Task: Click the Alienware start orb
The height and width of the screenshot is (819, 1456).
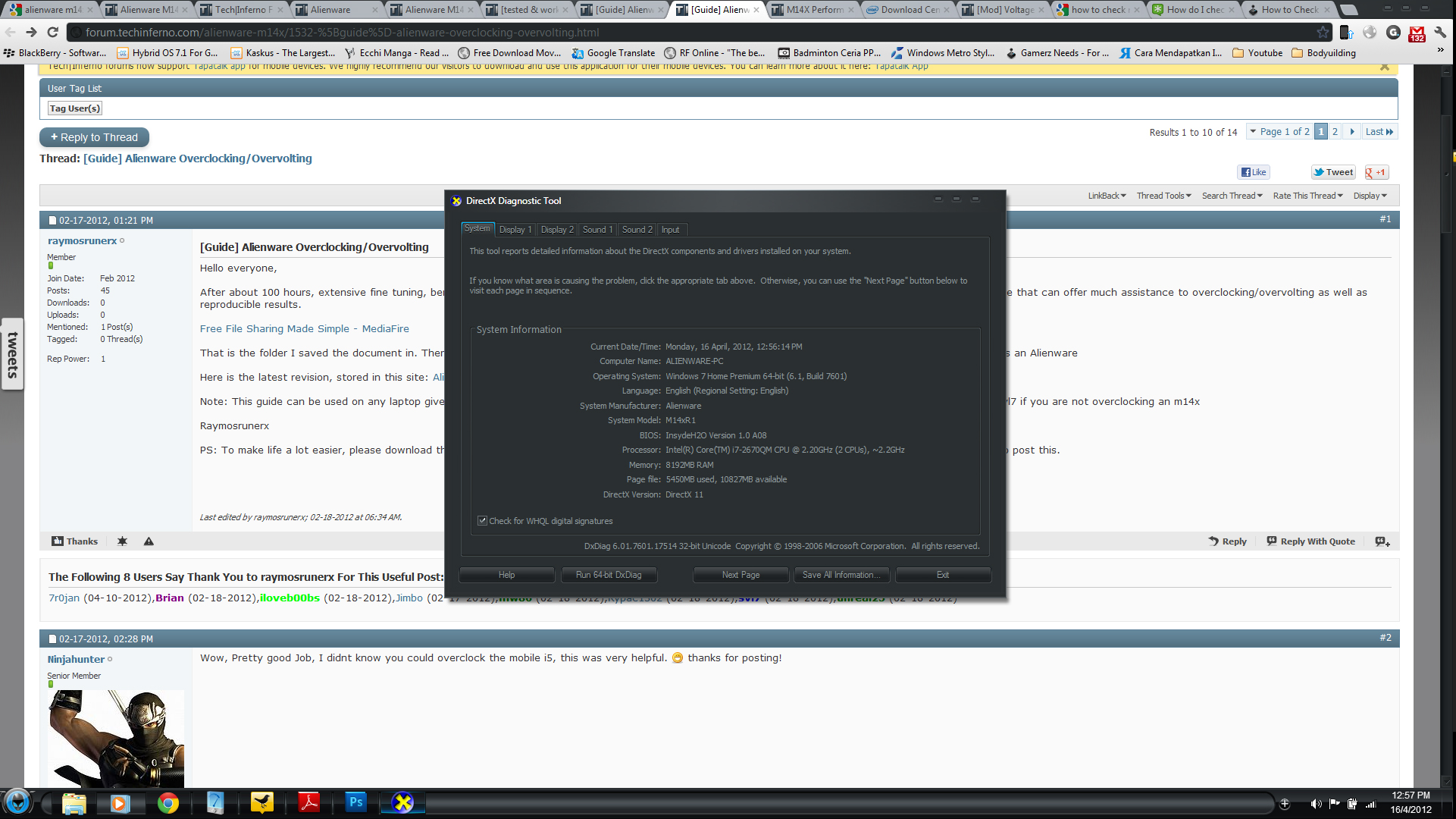Action: 17,802
